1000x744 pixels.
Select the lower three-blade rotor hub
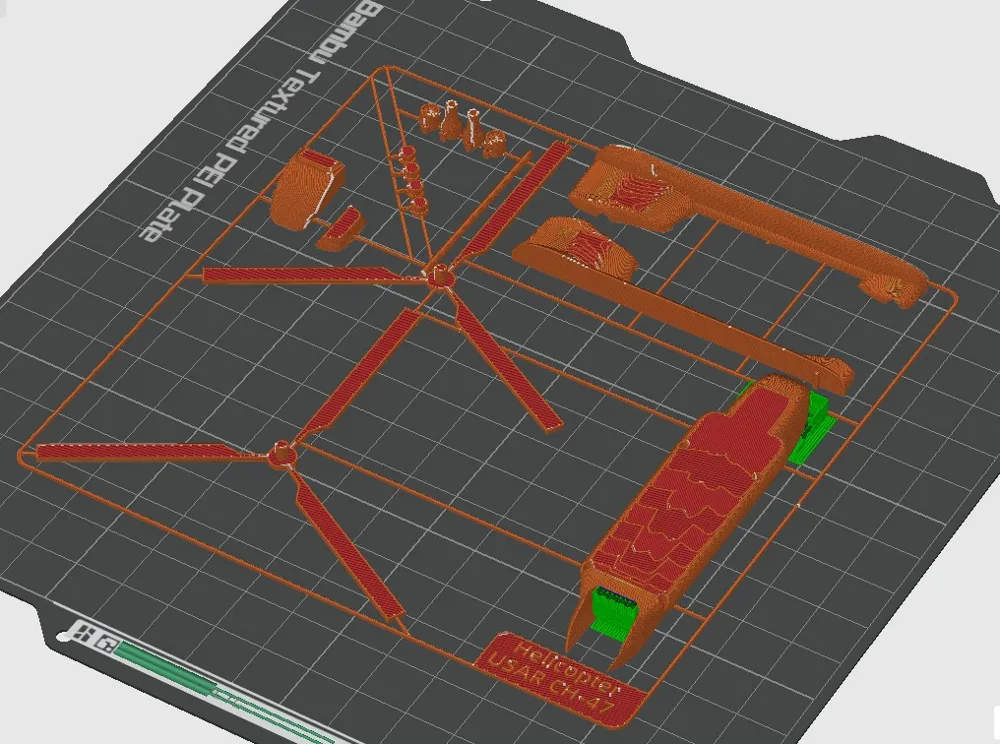(x=281, y=453)
